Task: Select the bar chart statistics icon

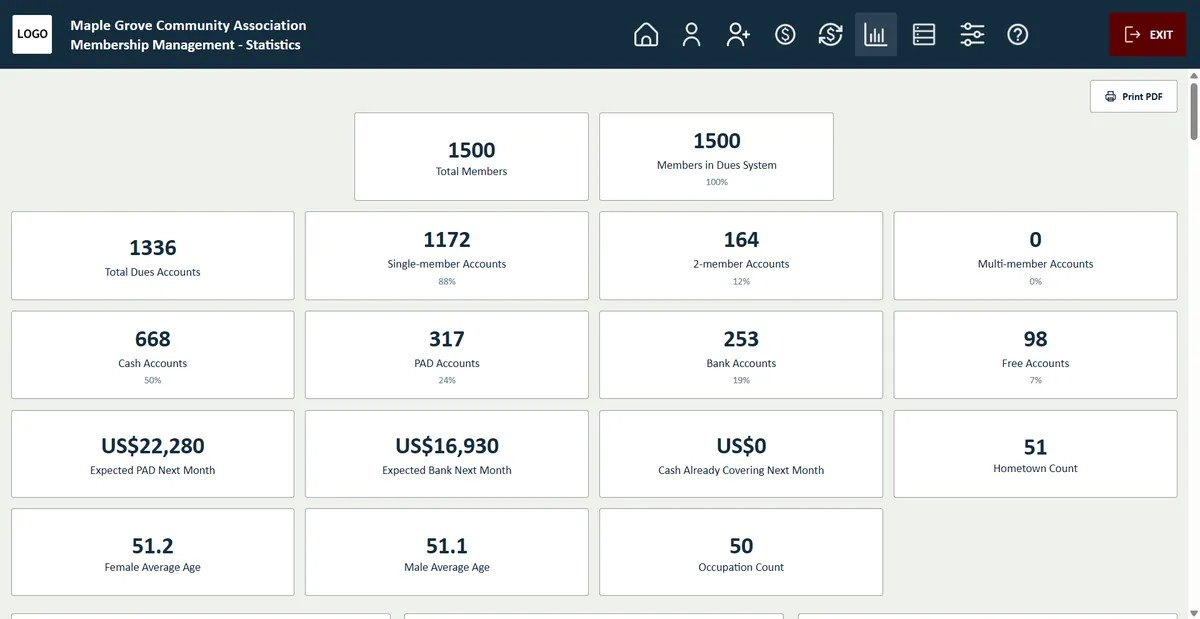Action: (x=876, y=35)
